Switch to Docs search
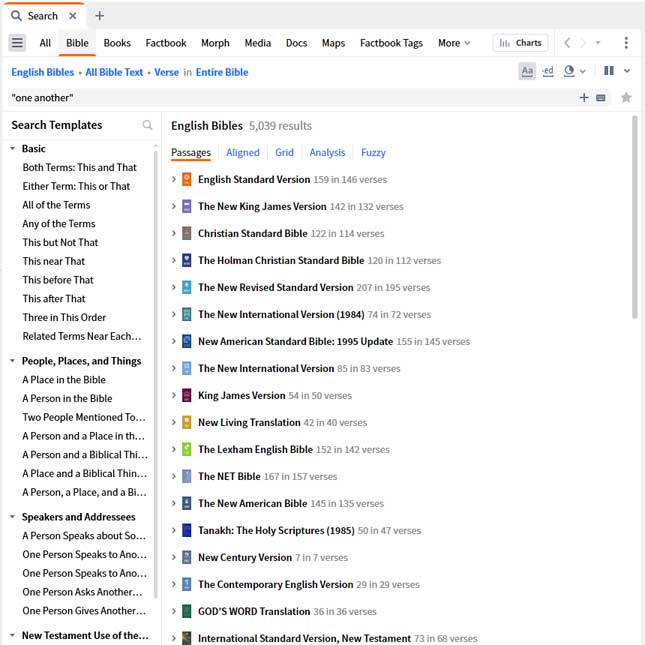Screen dimensions: 645x645 [296, 43]
